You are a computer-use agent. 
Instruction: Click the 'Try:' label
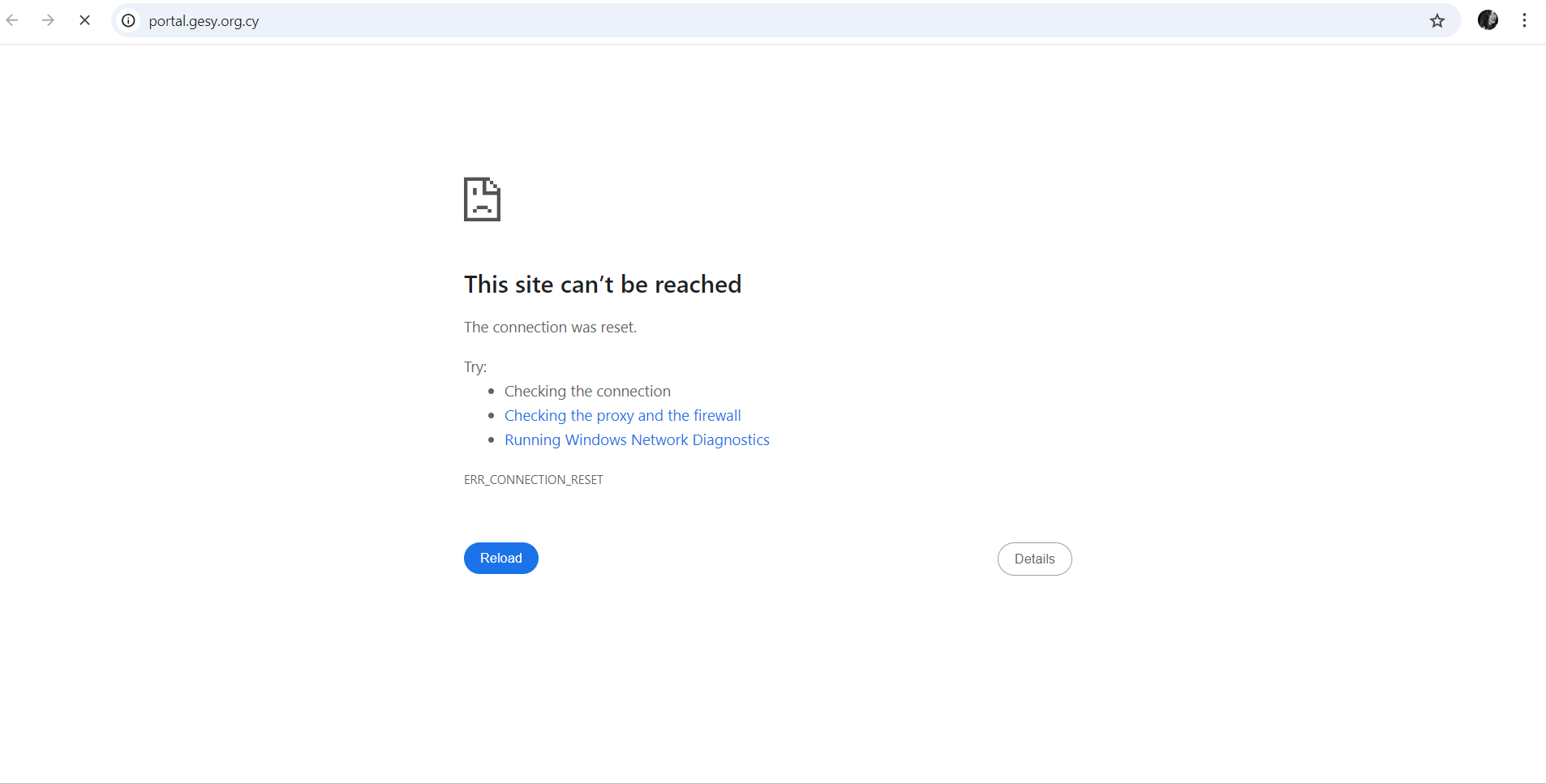coord(475,367)
